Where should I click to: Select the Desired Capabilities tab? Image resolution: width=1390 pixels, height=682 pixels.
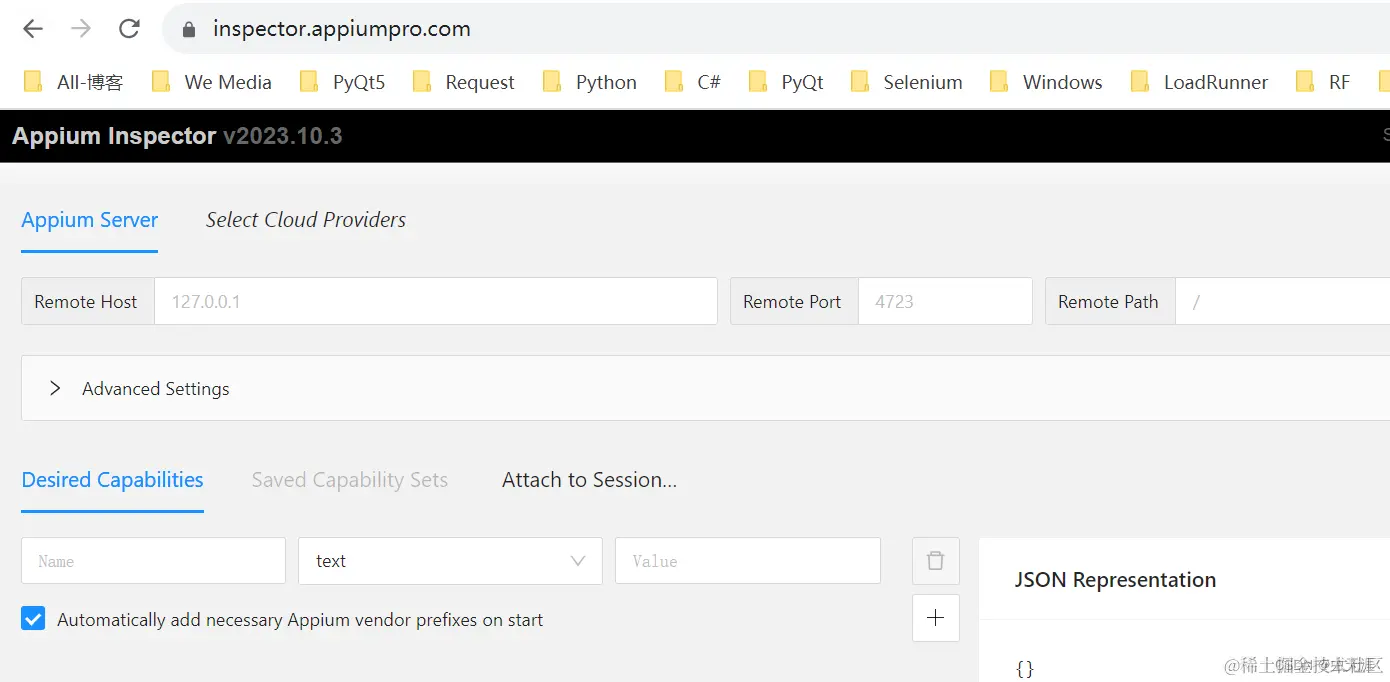[x=112, y=480]
